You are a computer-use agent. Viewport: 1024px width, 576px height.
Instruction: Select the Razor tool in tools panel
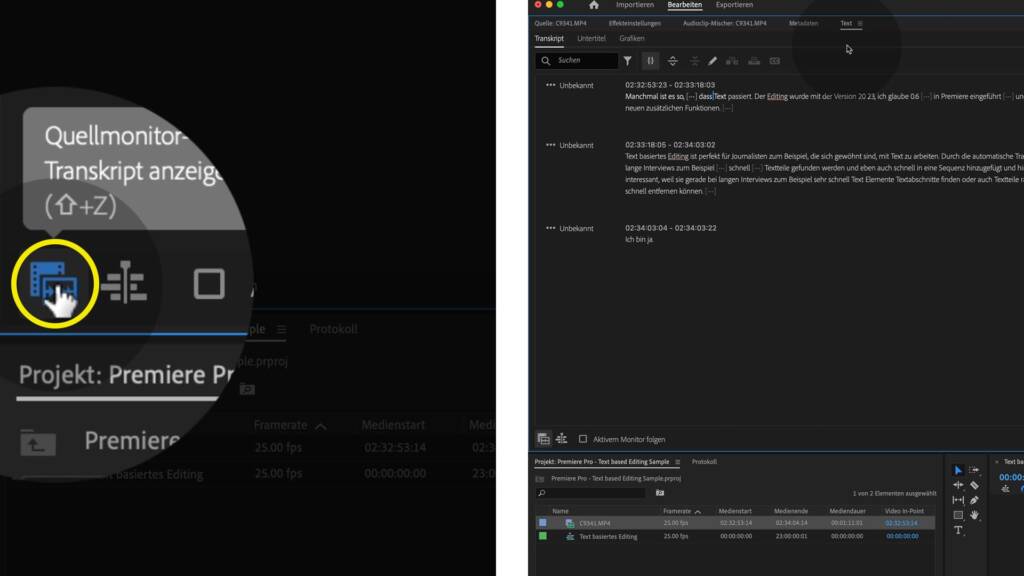click(974, 485)
